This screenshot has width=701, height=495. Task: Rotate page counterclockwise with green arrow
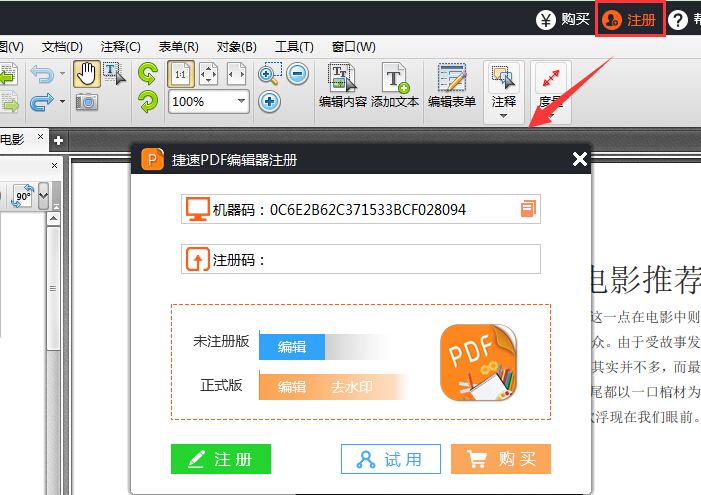(x=148, y=74)
